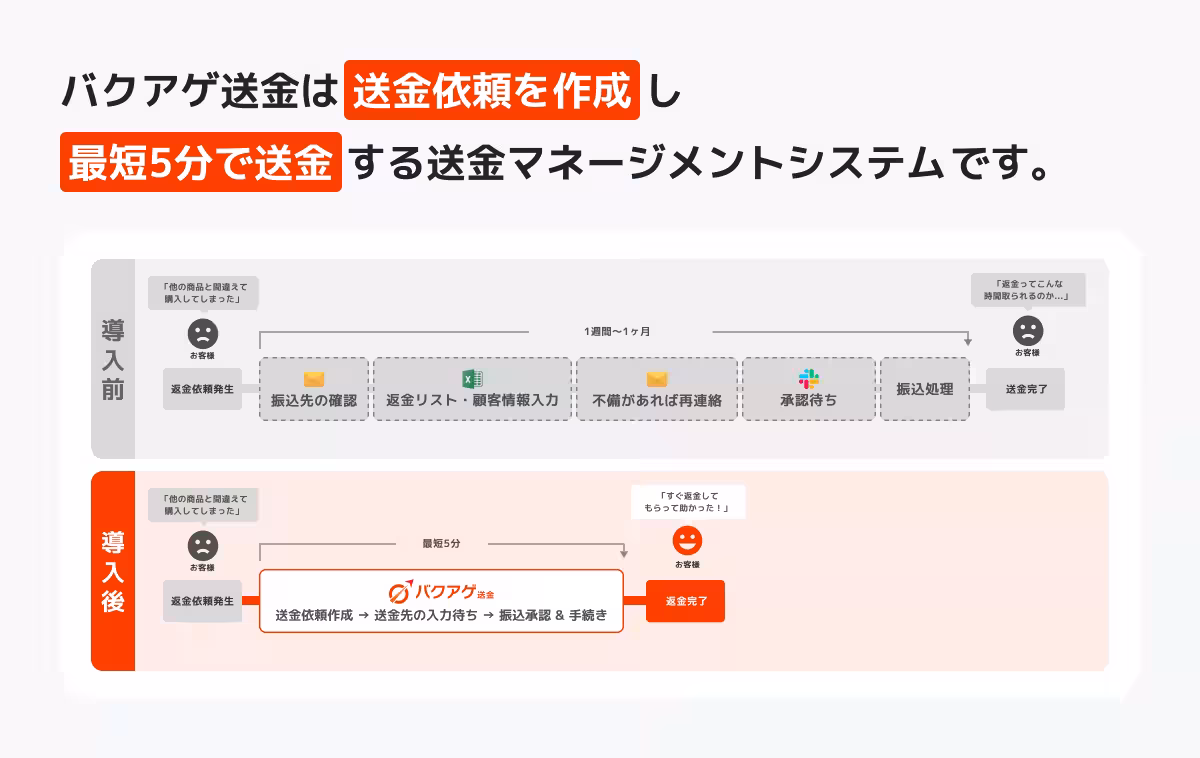Click the Excel icon above 返金リスト・顧客情報入力
Viewport: 1200px width, 758px height.
click(x=472, y=379)
